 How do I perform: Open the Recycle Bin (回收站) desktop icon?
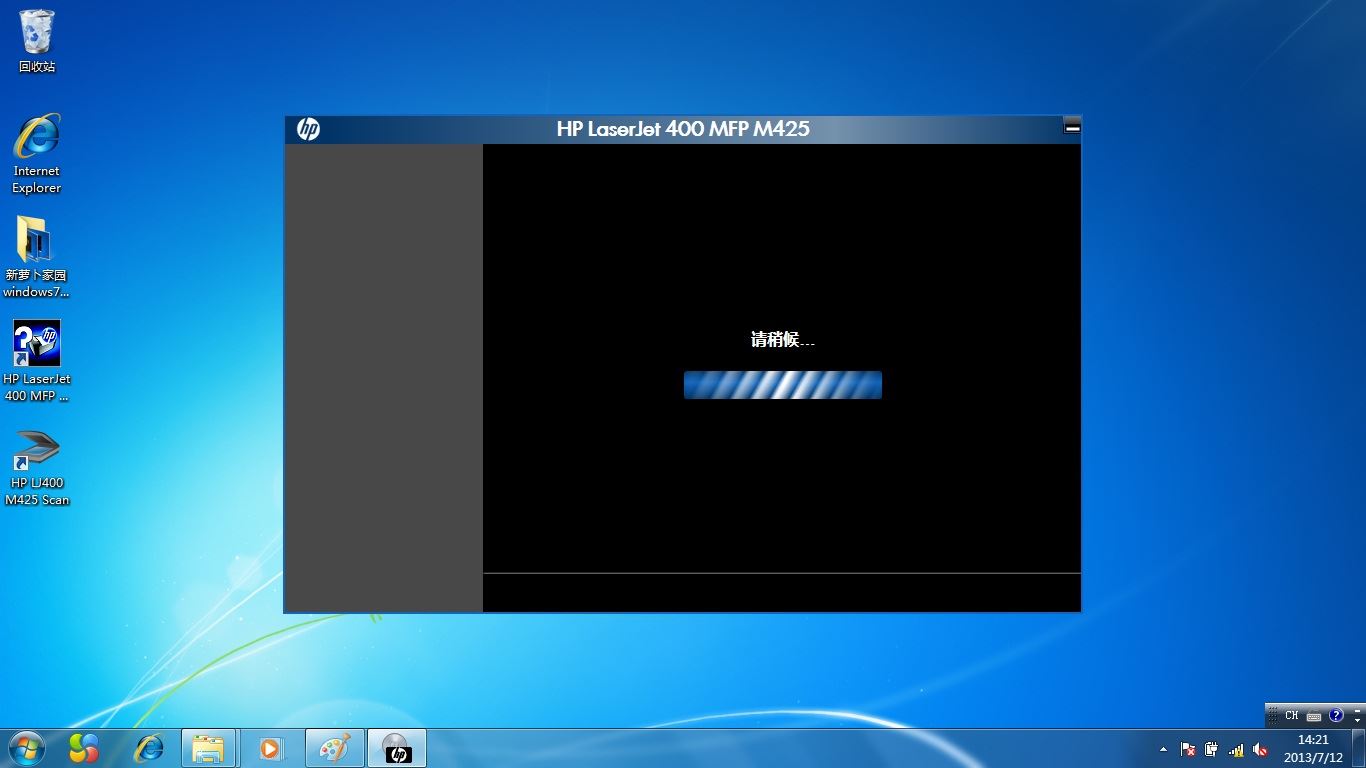37,42
